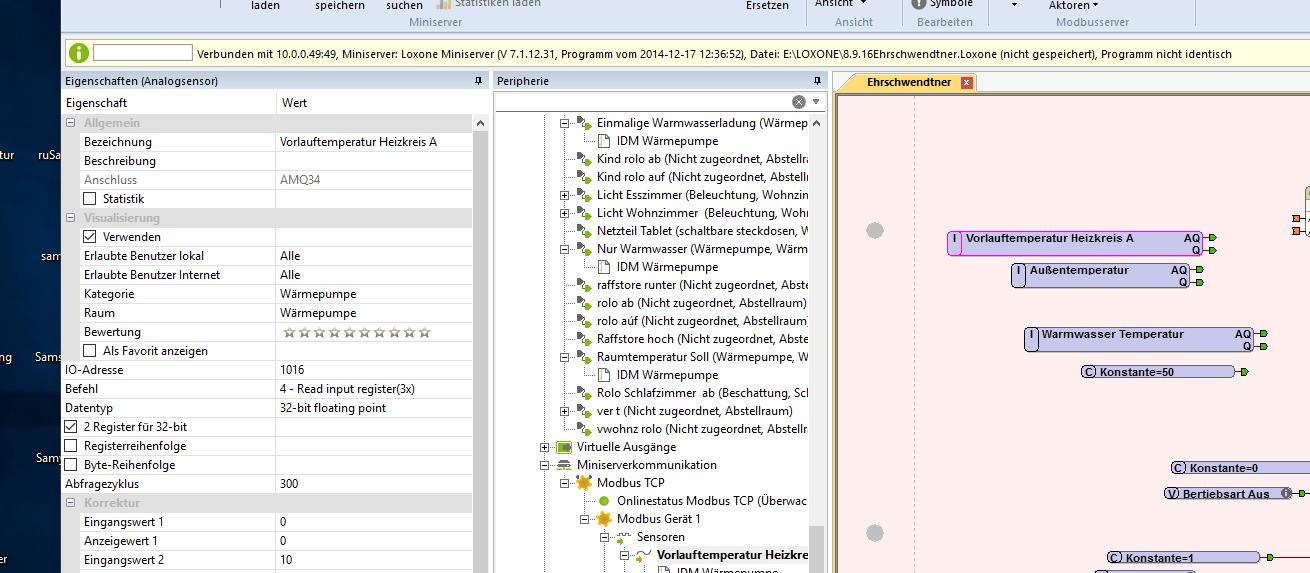
Task: Expand the Licht Esszimmer tree node
Action: [565, 195]
